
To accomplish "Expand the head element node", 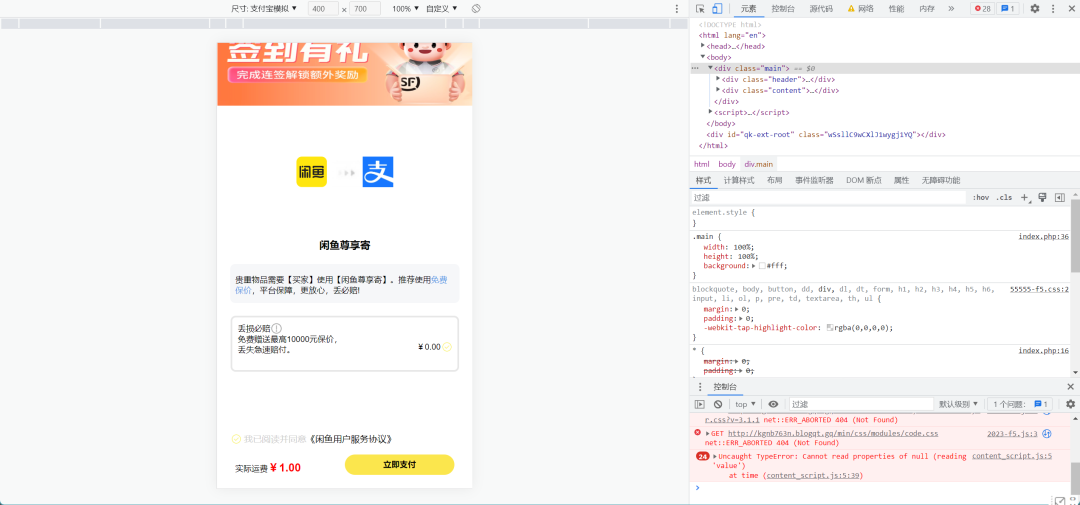I will pyautogui.click(x=703, y=46).
